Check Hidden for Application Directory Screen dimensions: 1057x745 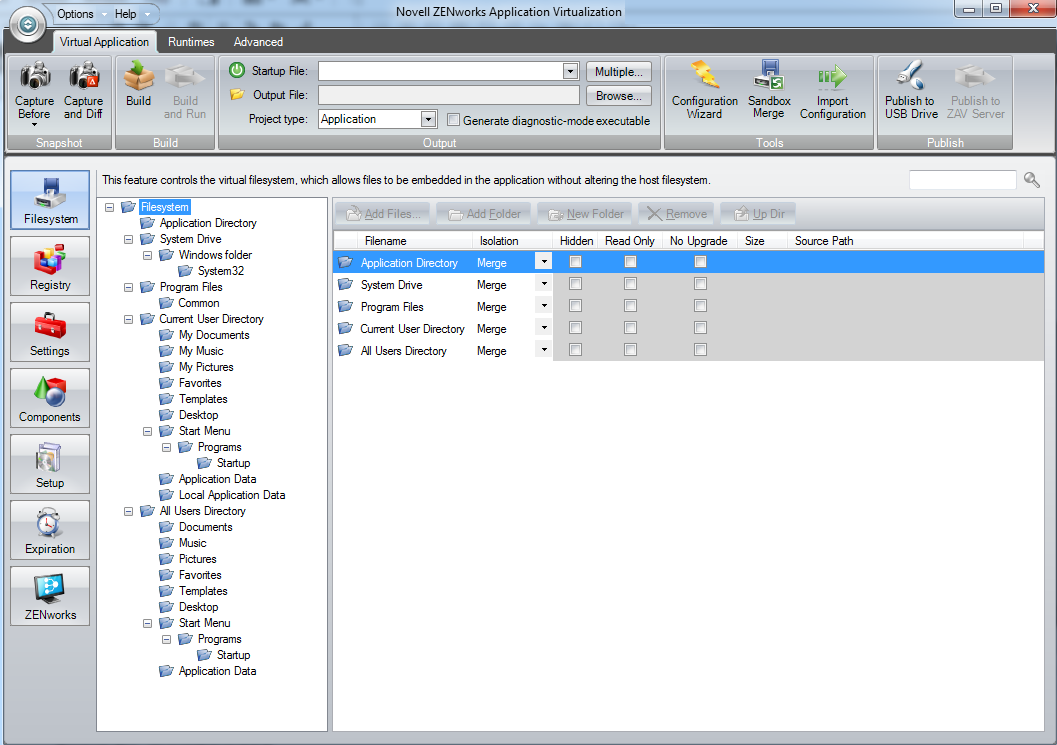click(575, 261)
